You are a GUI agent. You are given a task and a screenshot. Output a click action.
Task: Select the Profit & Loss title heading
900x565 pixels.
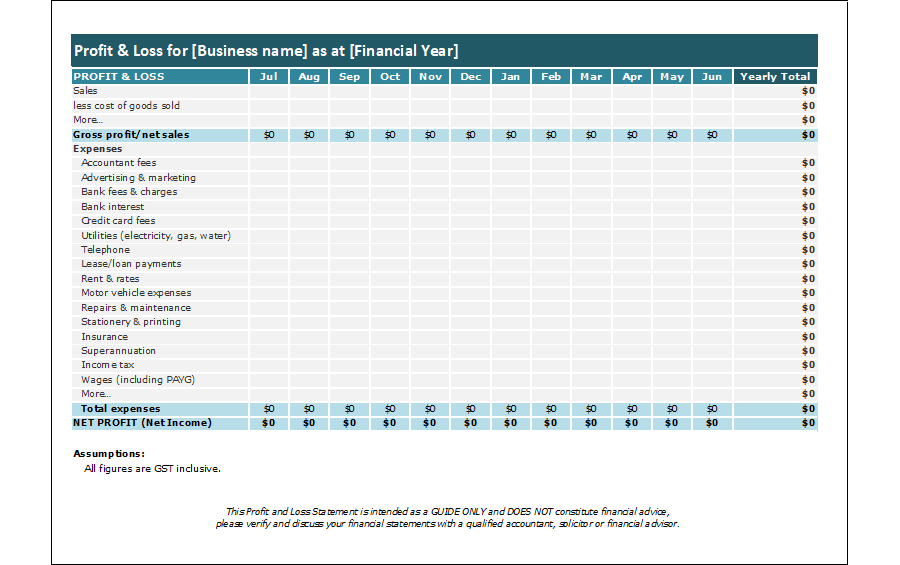(x=266, y=51)
